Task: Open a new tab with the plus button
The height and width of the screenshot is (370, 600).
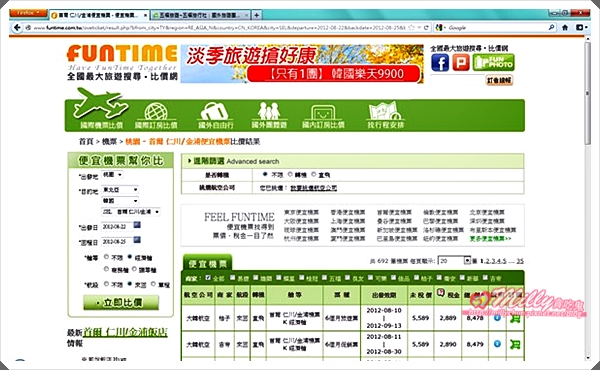Action: point(256,15)
